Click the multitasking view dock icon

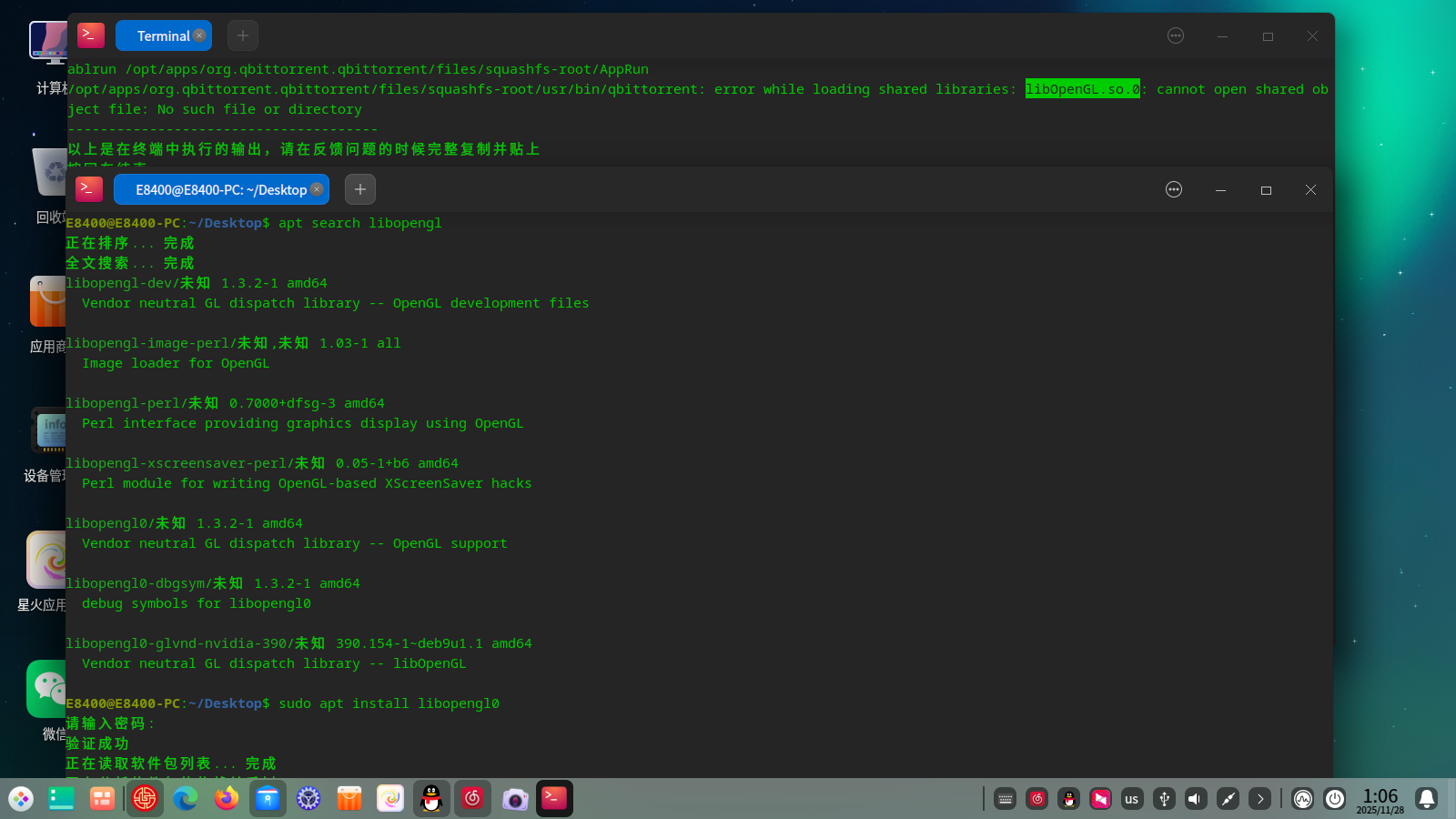tap(61, 799)
